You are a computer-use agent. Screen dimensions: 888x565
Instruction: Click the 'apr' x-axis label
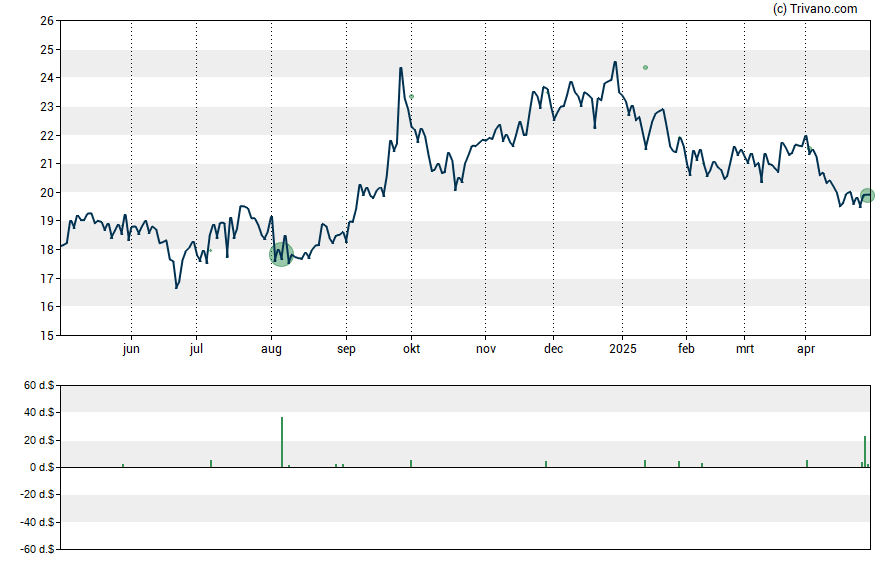805,349
